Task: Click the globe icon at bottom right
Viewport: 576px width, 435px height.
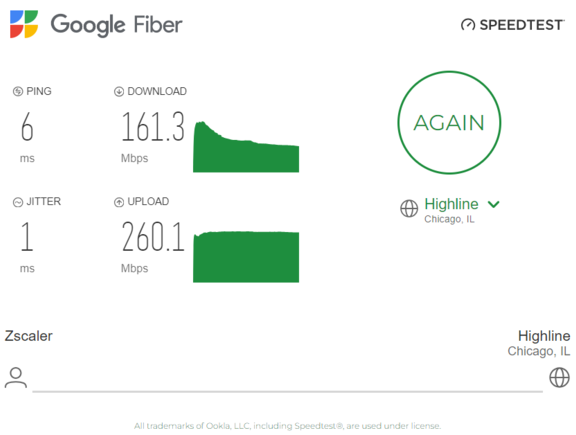Action: (559, 378)
